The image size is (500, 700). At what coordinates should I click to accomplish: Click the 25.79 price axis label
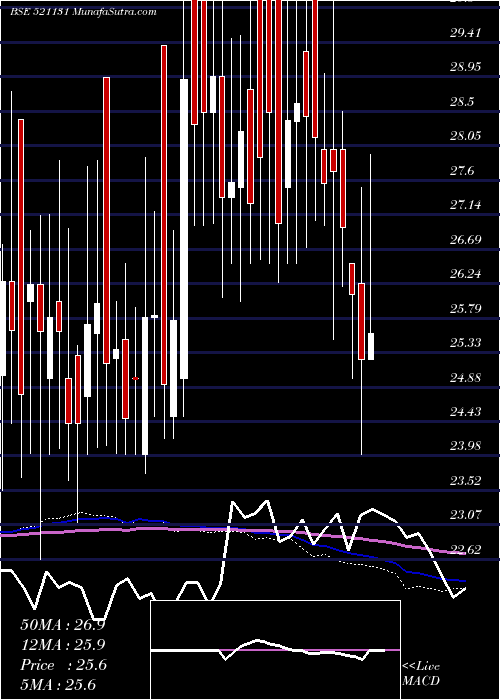tap(466, 308)
